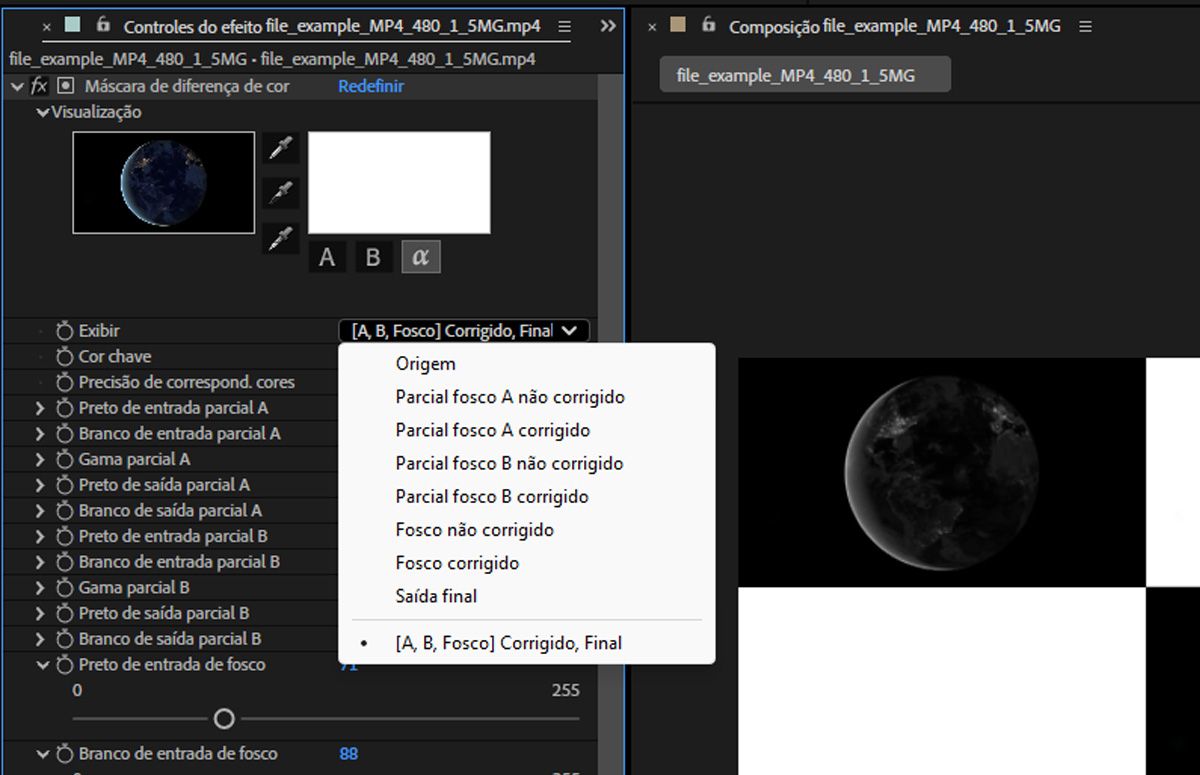Toggle stopwatch for Gama parcial A
This screenshot has height=775, width=1200.
(65, 459)
